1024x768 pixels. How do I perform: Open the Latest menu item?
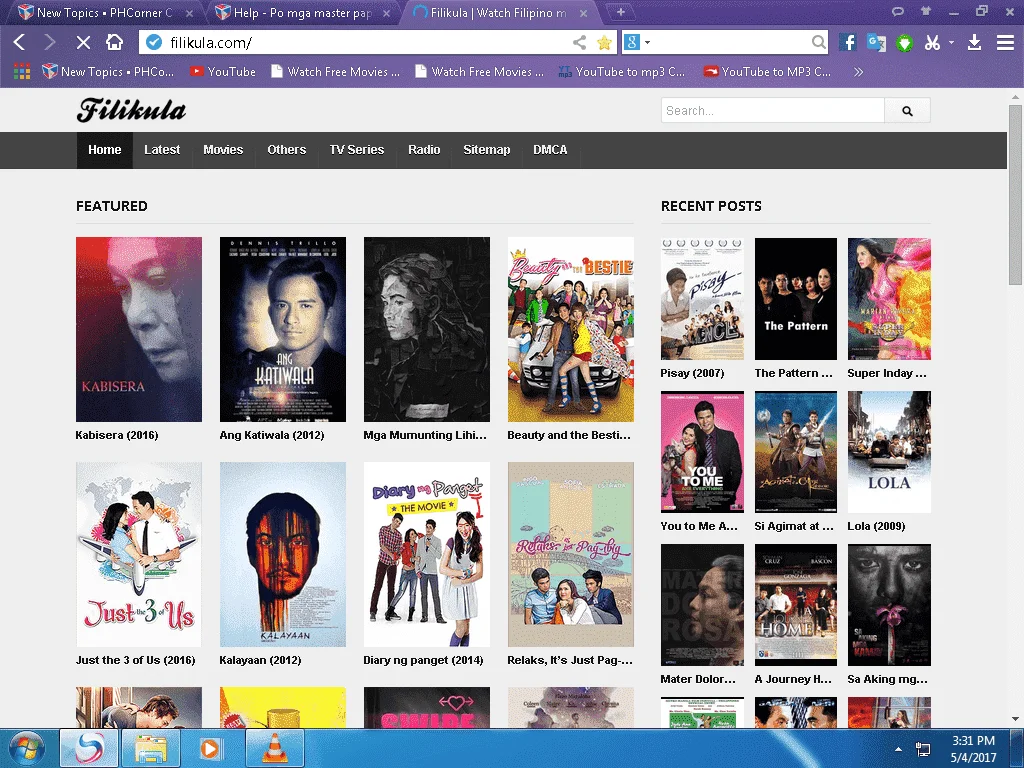click(162, 150)
